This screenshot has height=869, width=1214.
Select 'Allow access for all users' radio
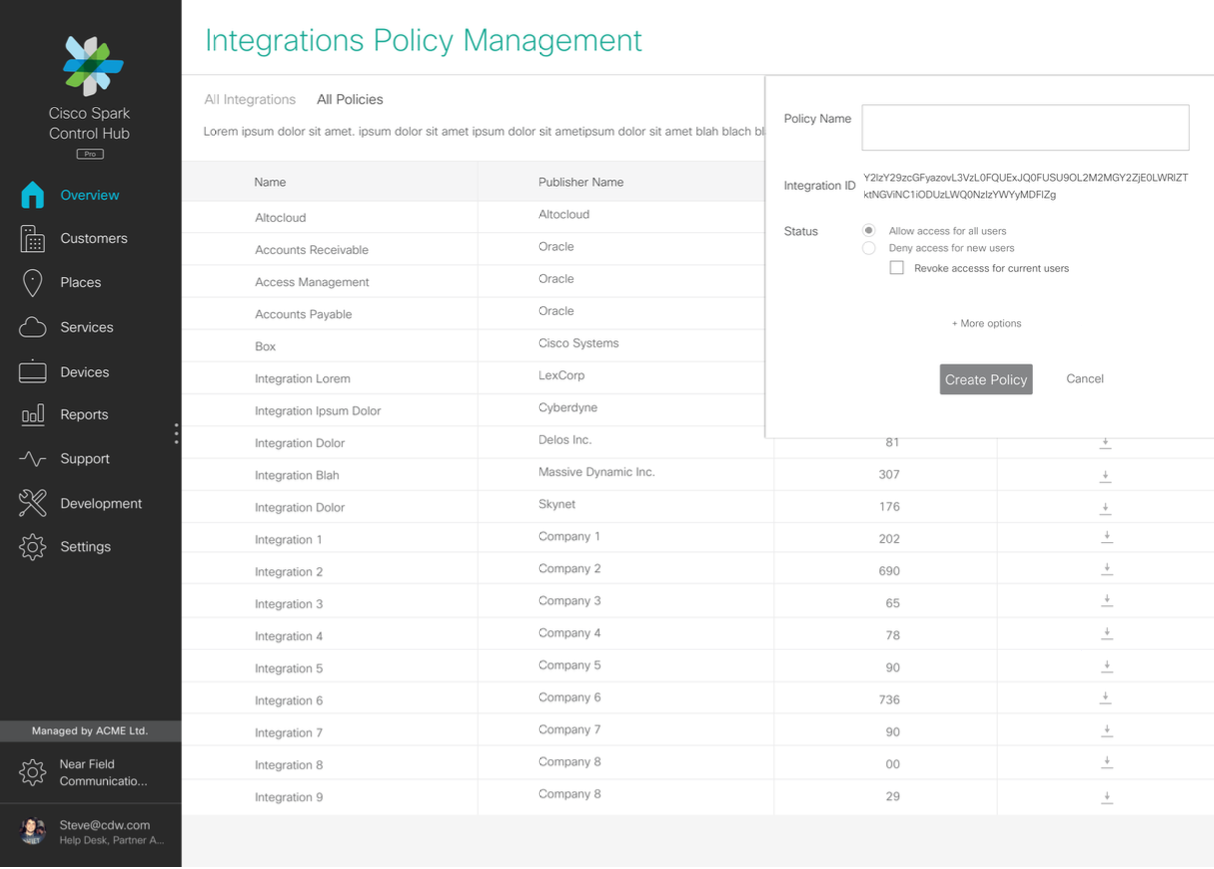tap(869, 231)
